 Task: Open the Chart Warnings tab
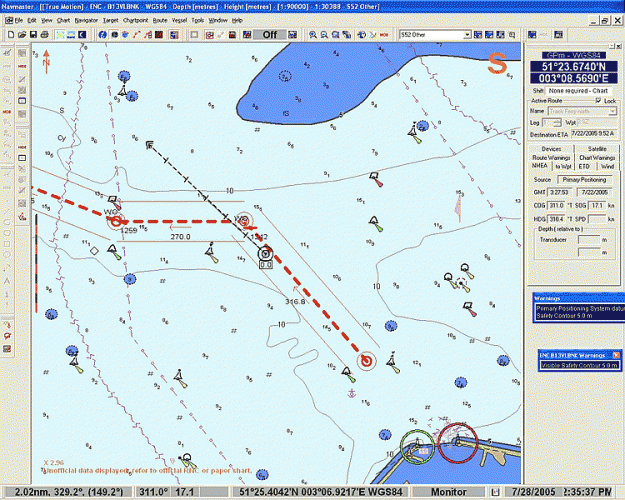point(598,158)
